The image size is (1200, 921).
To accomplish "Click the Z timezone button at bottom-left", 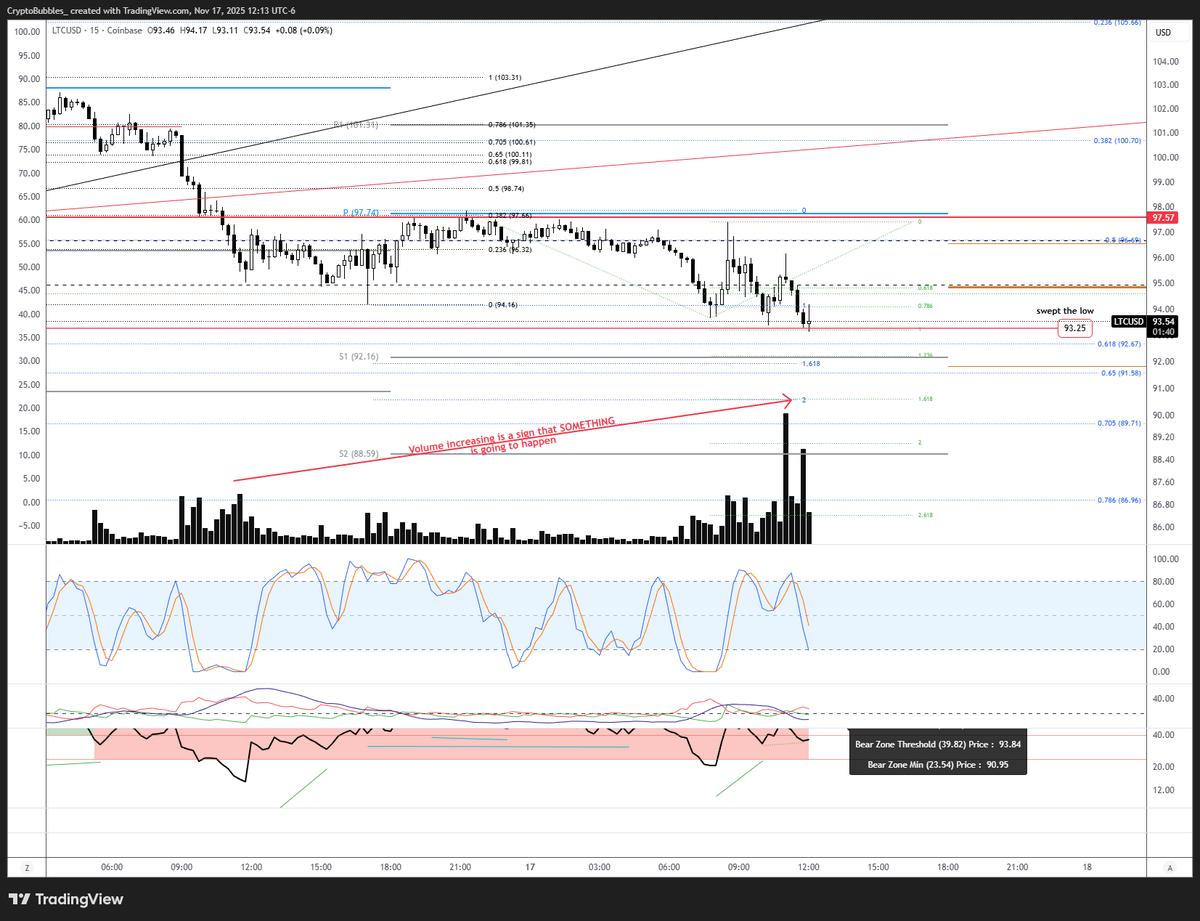I will [27, 867].
